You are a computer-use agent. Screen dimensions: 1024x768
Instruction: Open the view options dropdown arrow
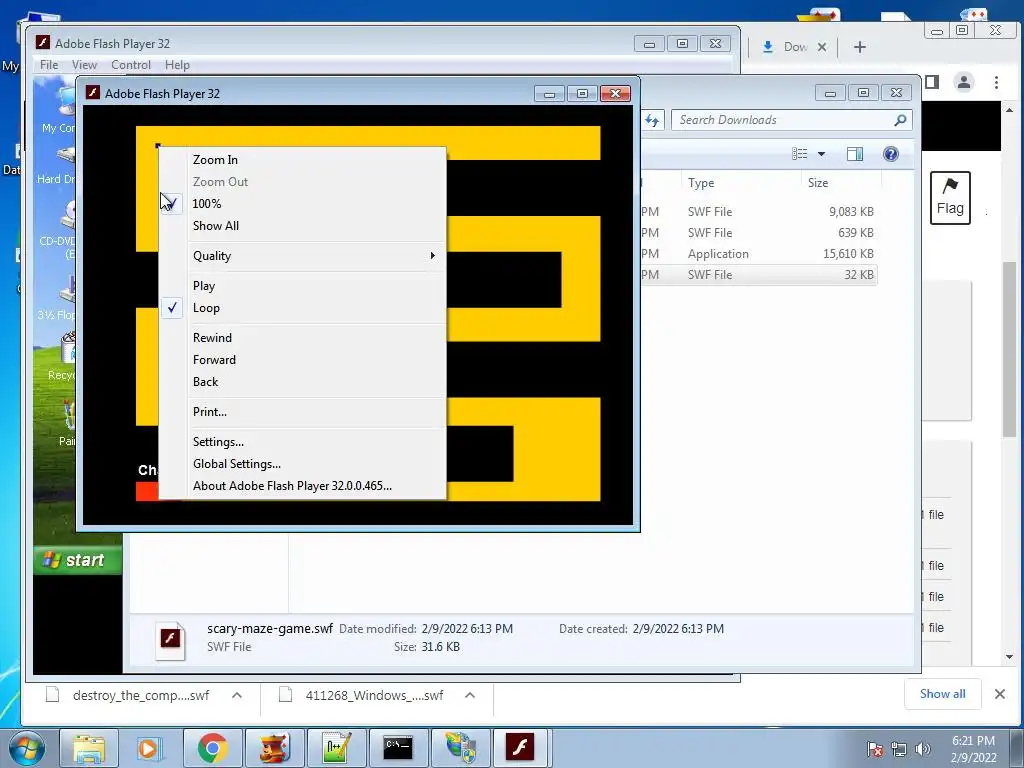pos(822,154)
